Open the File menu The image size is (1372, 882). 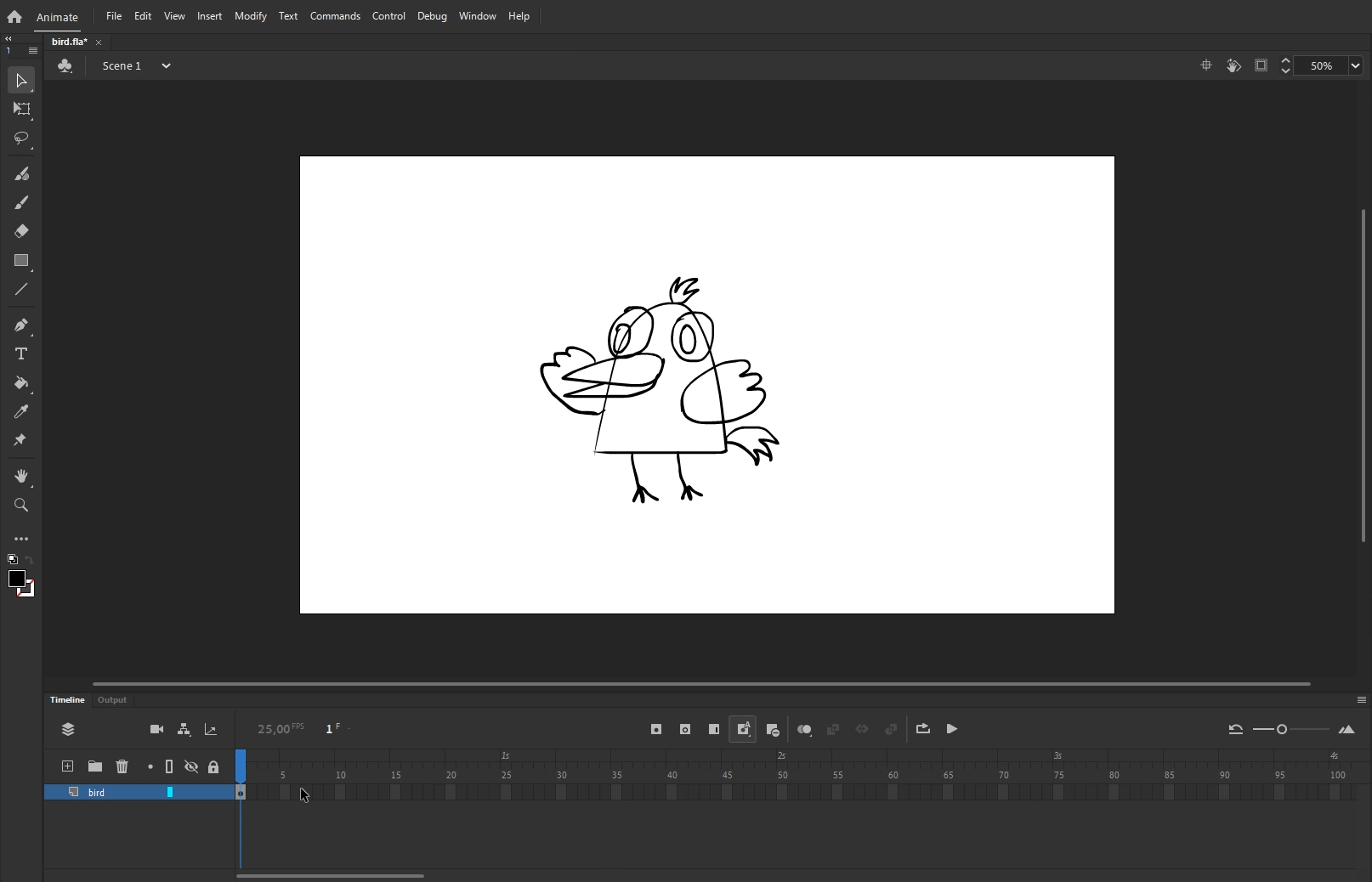[114, 16]
